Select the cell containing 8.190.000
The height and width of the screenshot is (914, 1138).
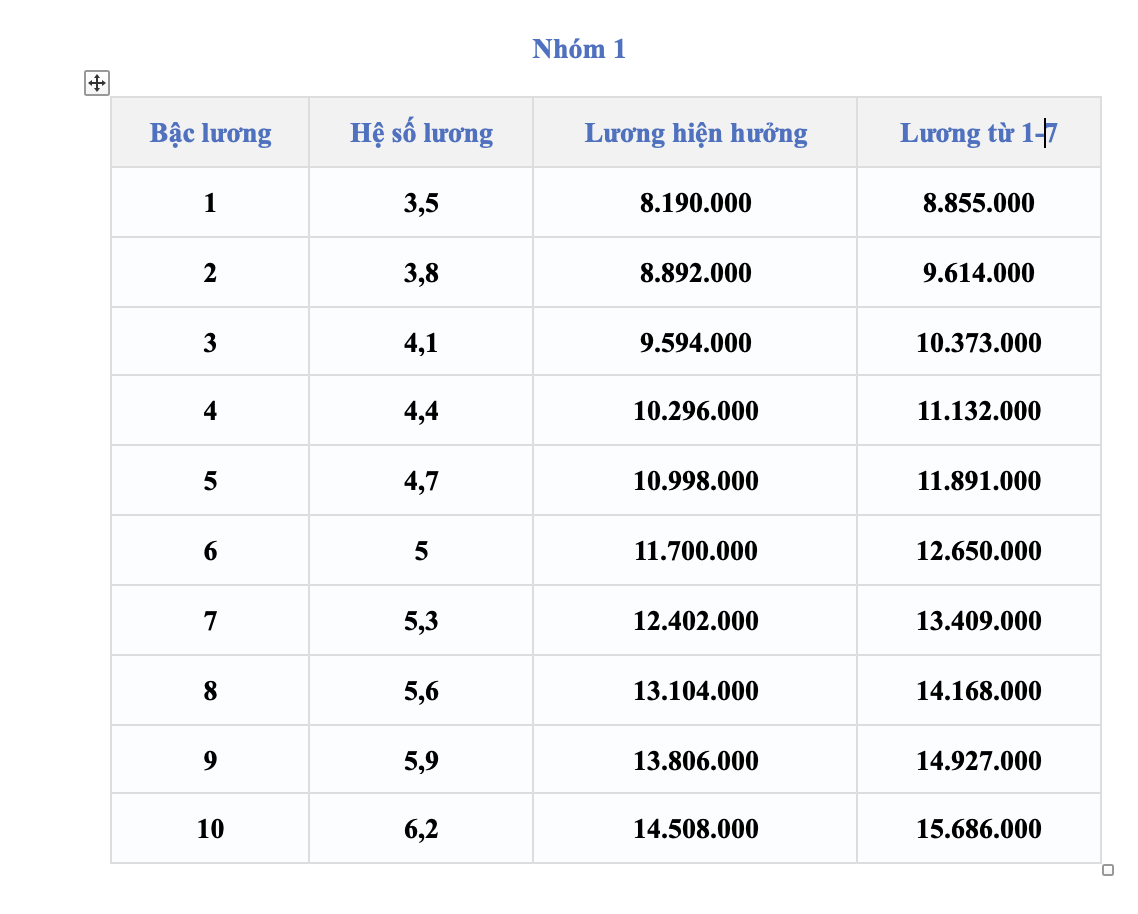click(695, 203)
